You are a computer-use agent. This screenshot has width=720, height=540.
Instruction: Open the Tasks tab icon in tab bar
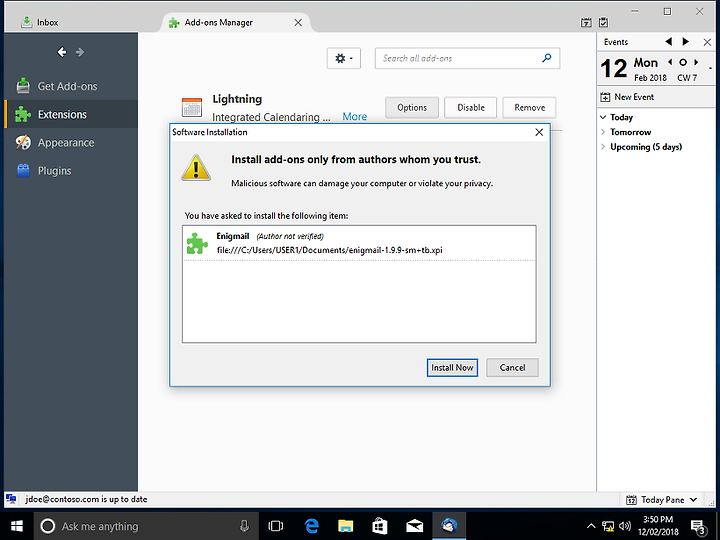603,22
